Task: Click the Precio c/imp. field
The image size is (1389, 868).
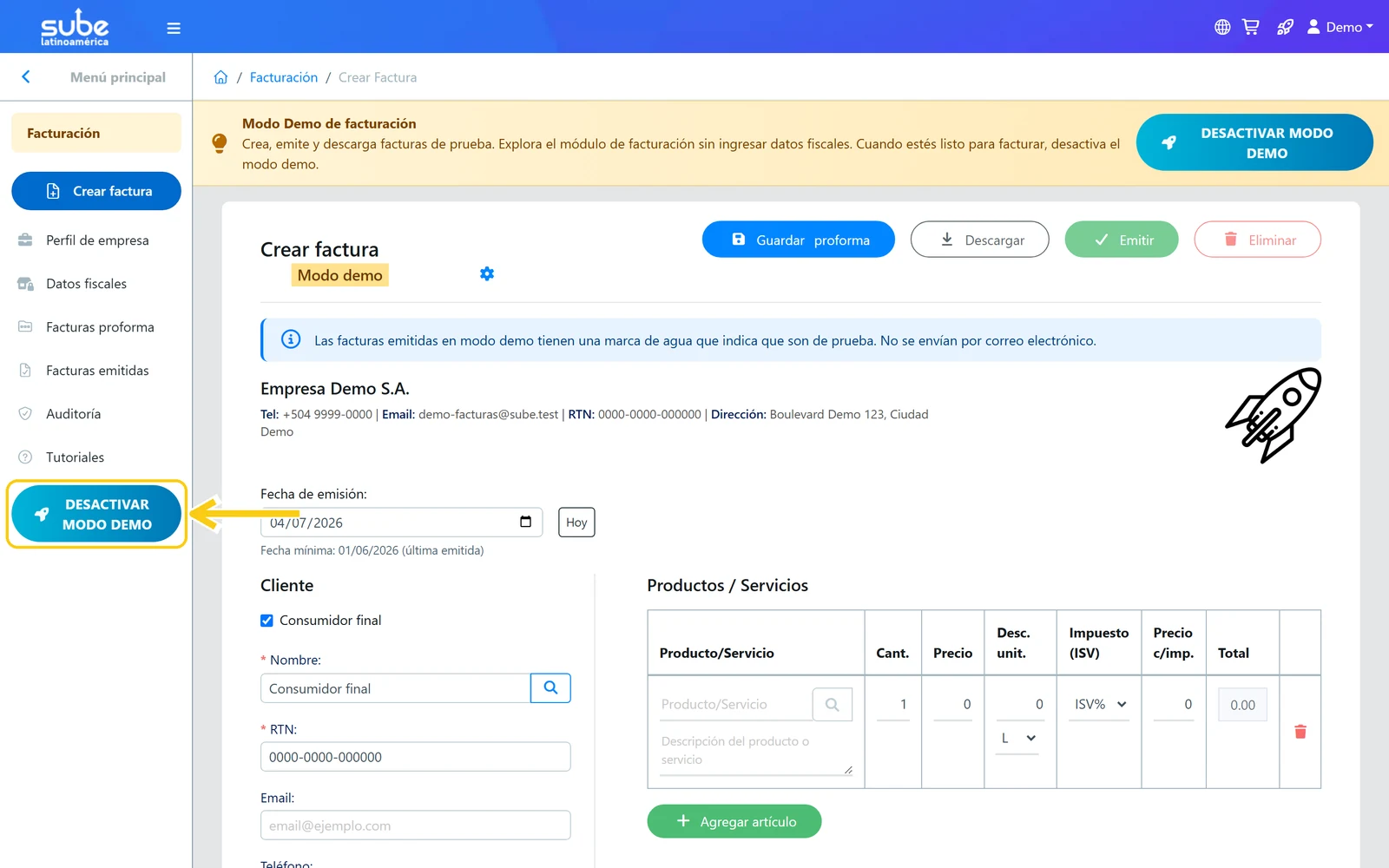Action: coord(1174,705)
